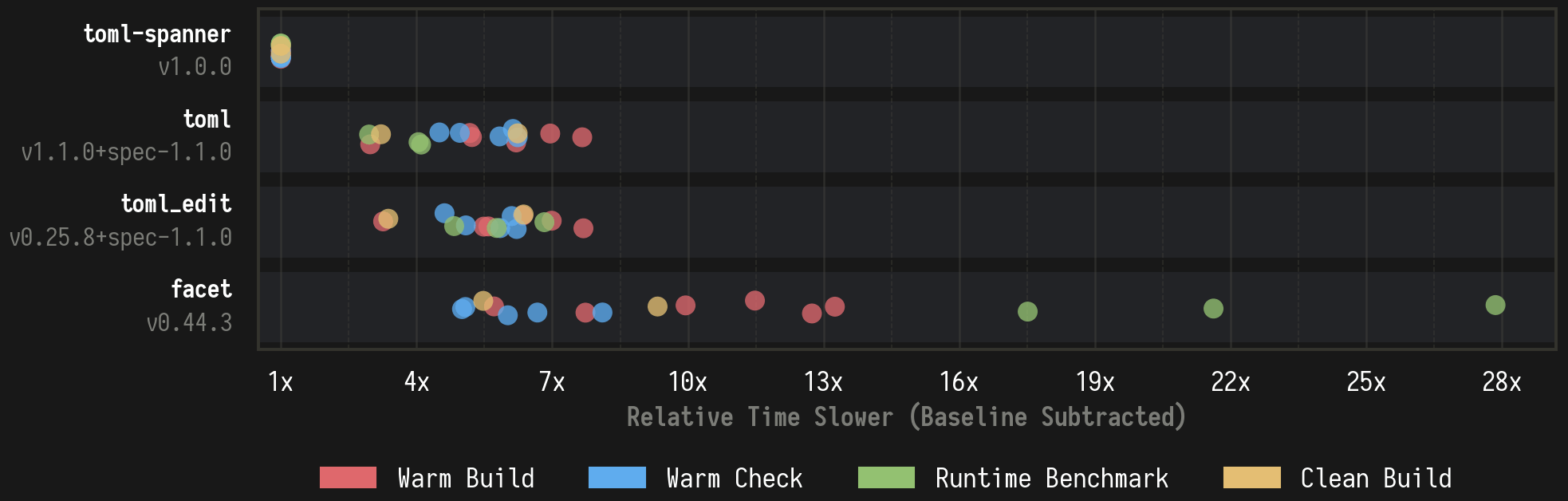Toggle the Clean Build legend label

pos(1376,478)
